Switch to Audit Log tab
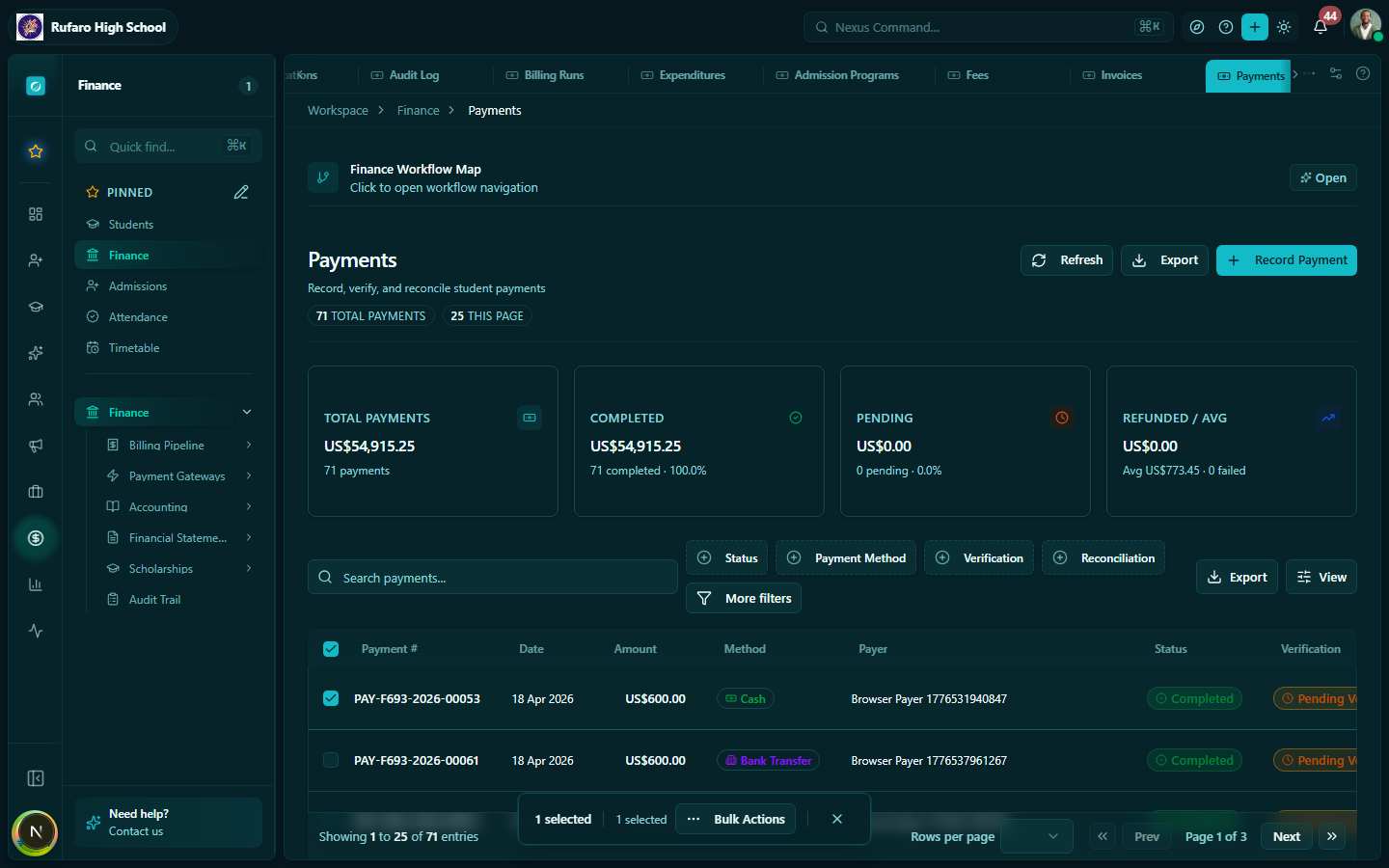Screen dimensions: 1389x868 point(405,75)
